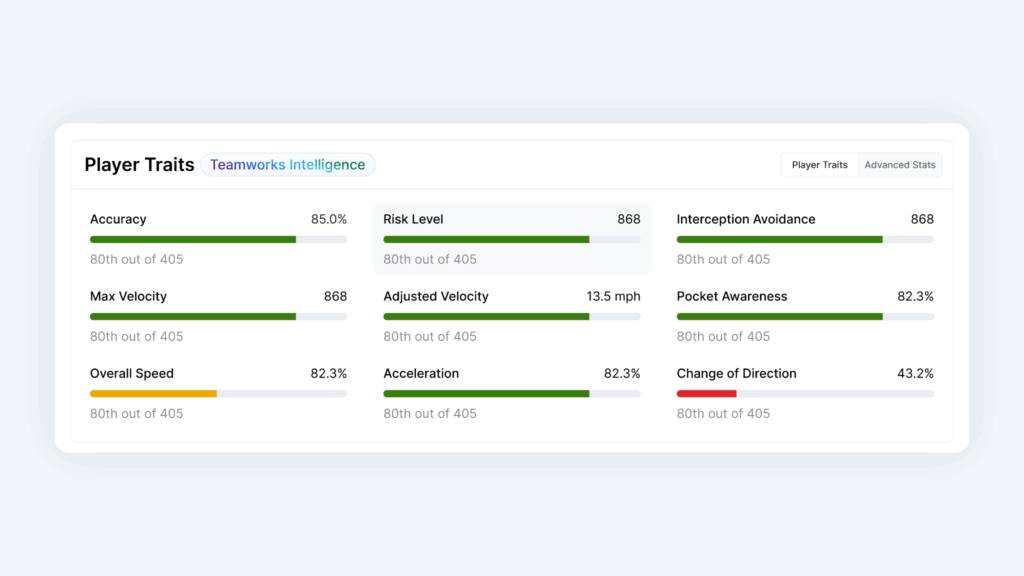
Task: Click the Adjusted Velocity 13.5 mph value
Action: tap(613, 296)
